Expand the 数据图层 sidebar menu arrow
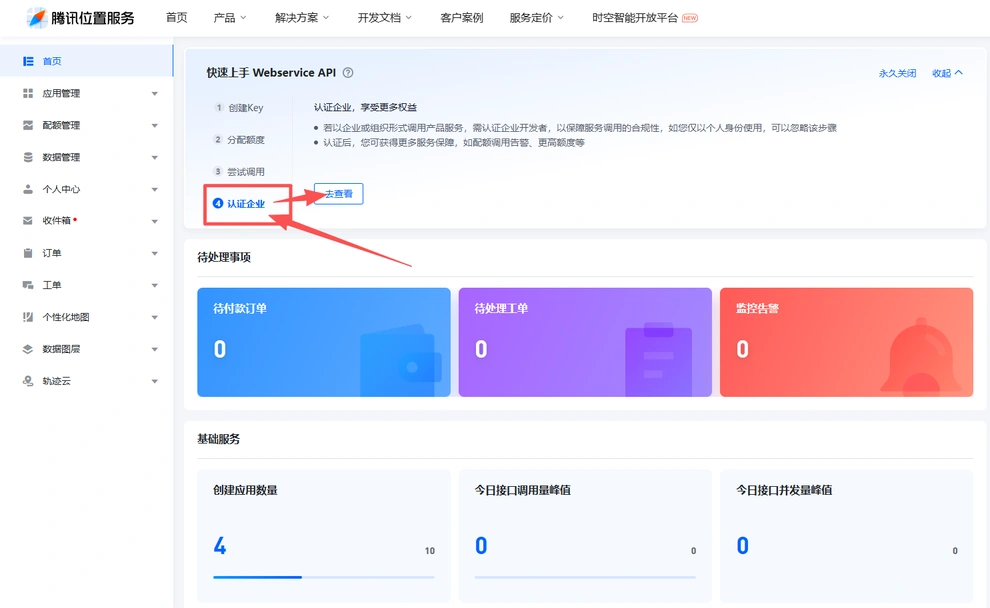 click(155, 349)
